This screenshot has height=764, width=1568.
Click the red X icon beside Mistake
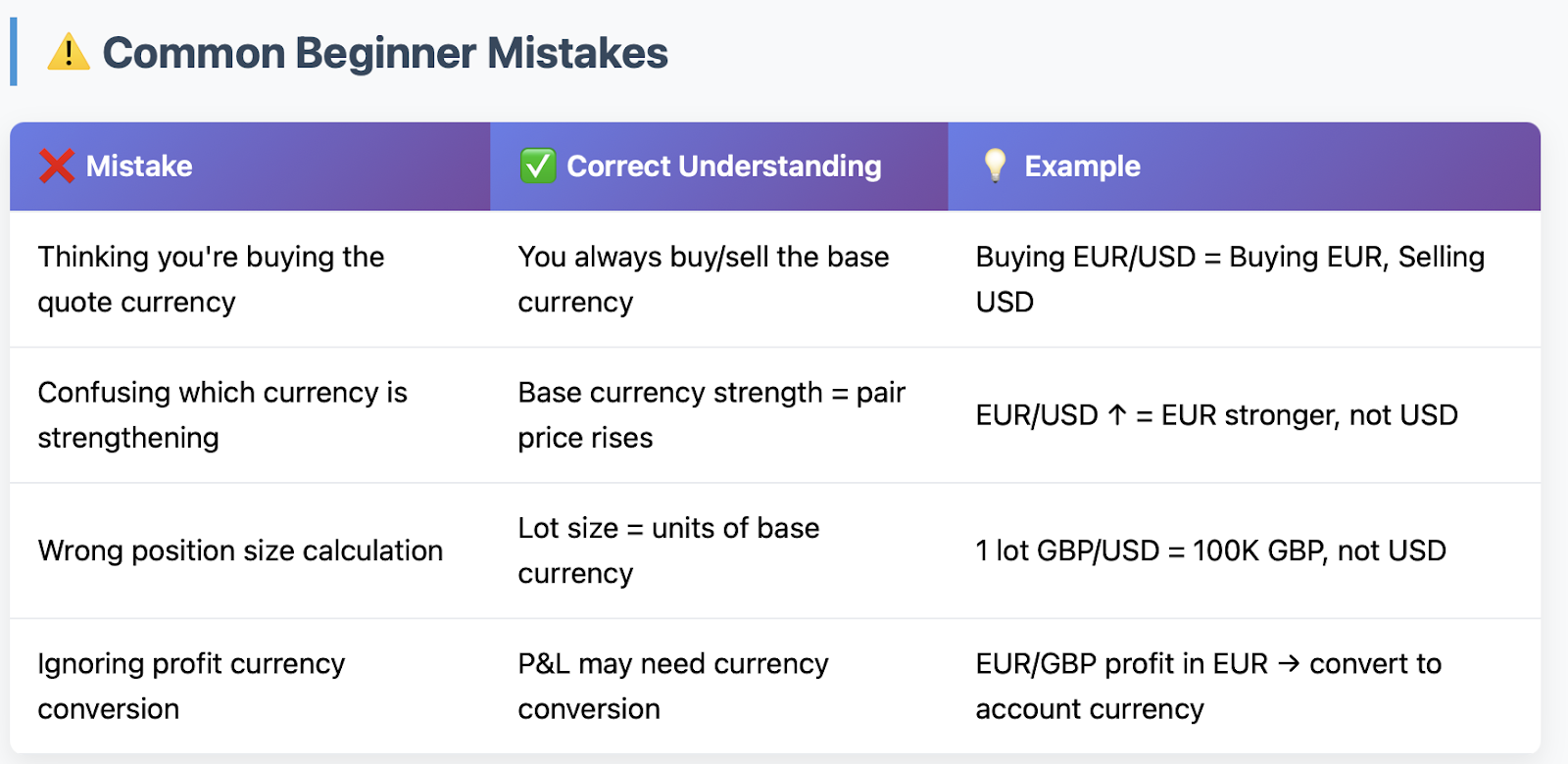[57, 167]
